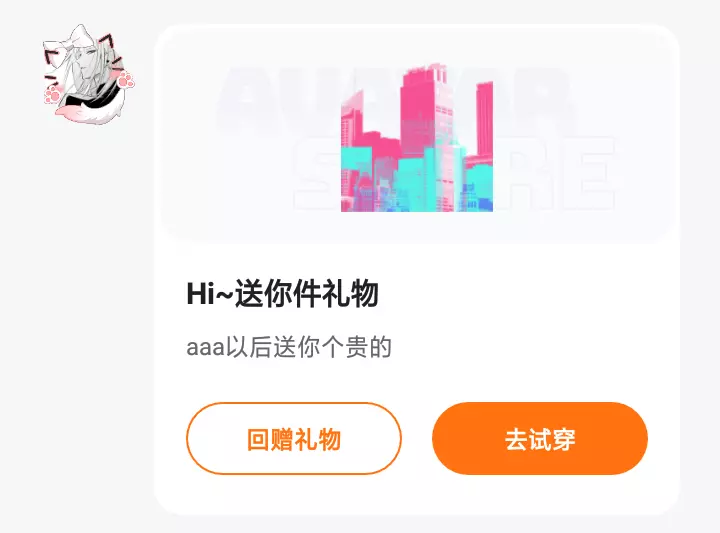Click the faded STORE watermark text
The width and height of the screenshot is (720, 533).
(x=455, y=174)
